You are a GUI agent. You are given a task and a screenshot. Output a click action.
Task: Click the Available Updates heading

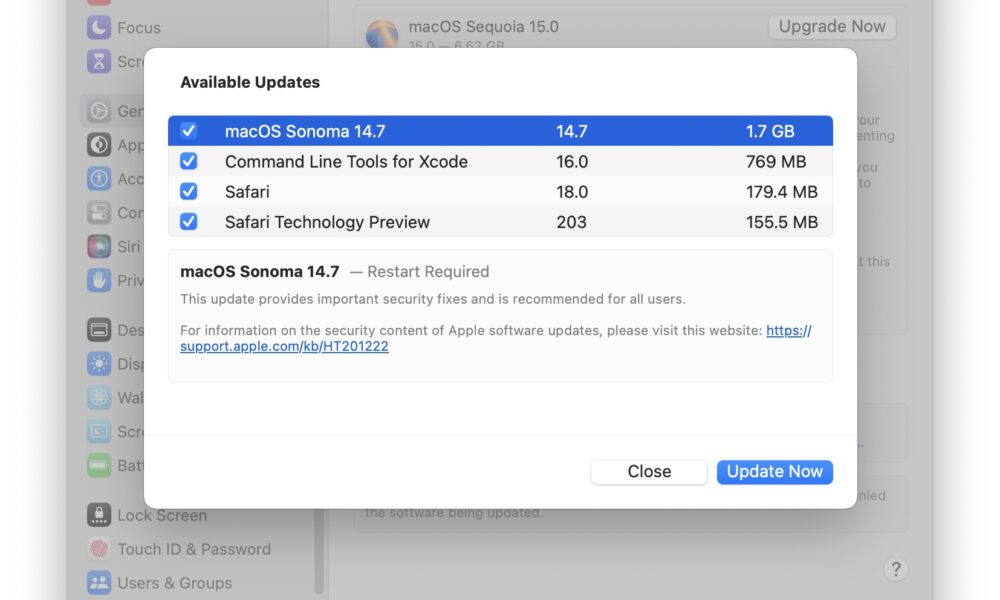pos(250,82)
